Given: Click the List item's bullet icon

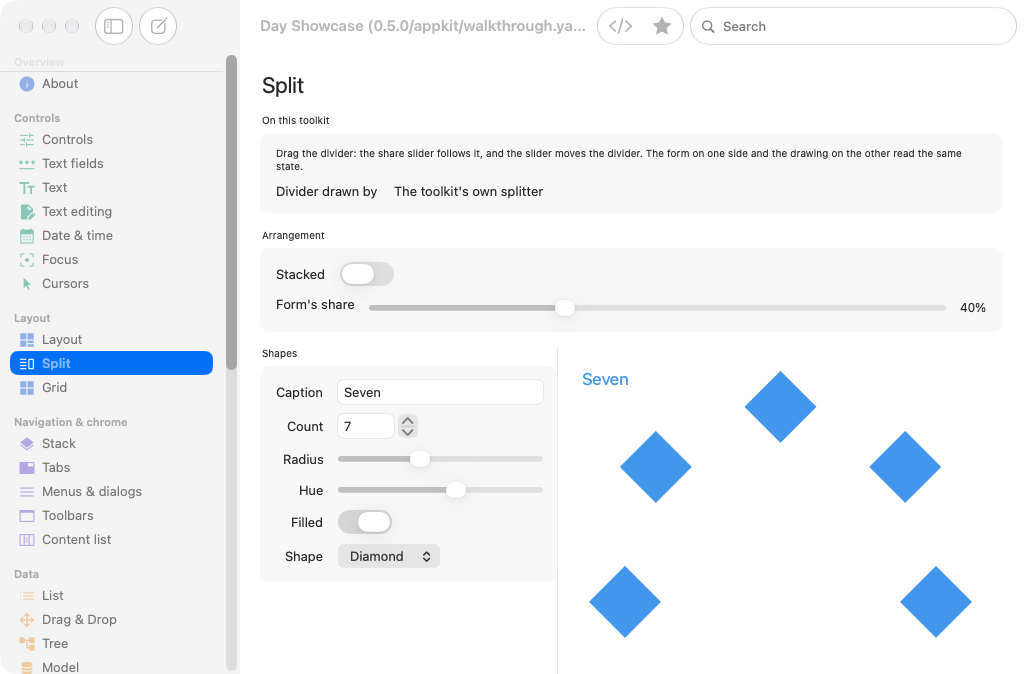Looking at the screenshot, I should 27,596.
